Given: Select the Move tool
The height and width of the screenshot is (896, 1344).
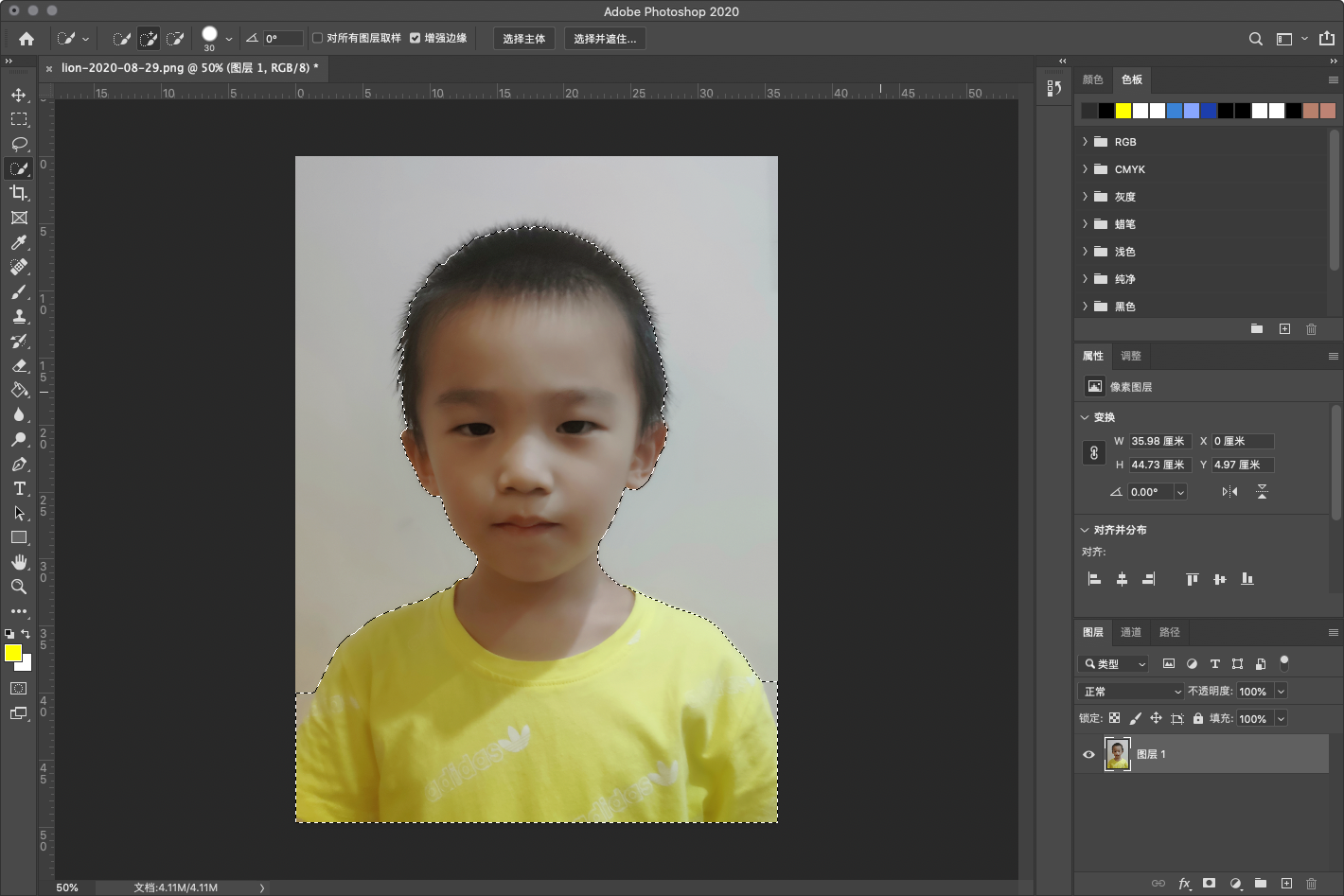Looking at the screenshot, I should (19, 95).
